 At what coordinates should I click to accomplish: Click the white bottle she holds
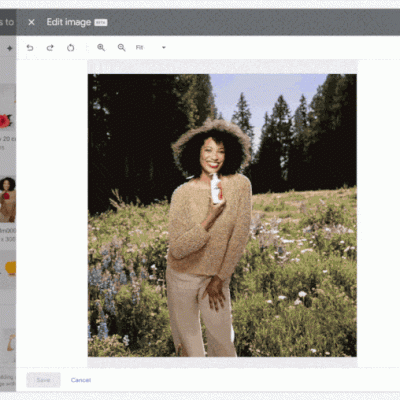pos(216,188)
